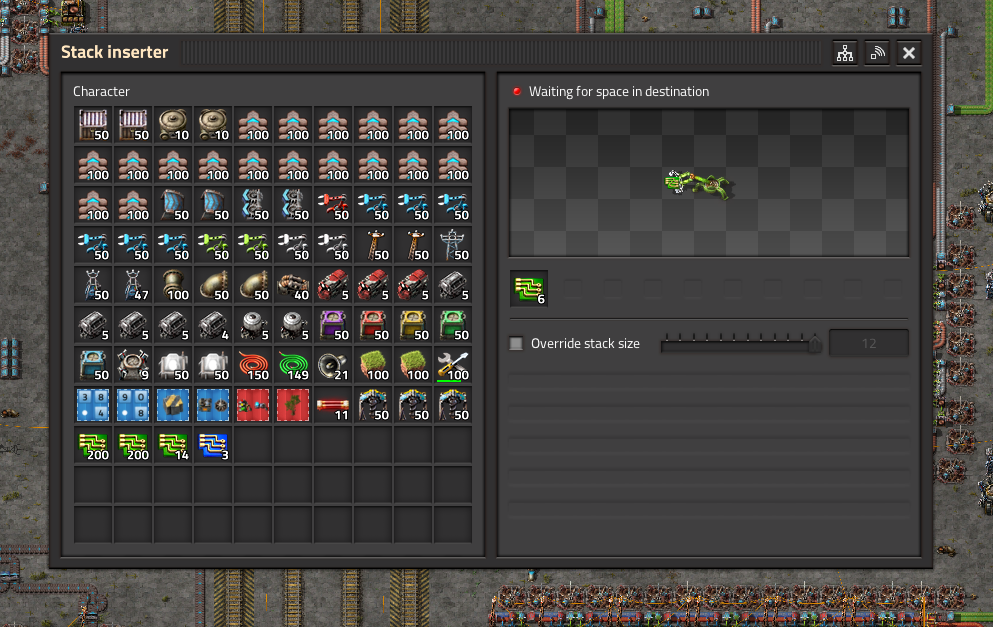Click the override stack size slider handle
993x627 pixels.
coord(814,344)
